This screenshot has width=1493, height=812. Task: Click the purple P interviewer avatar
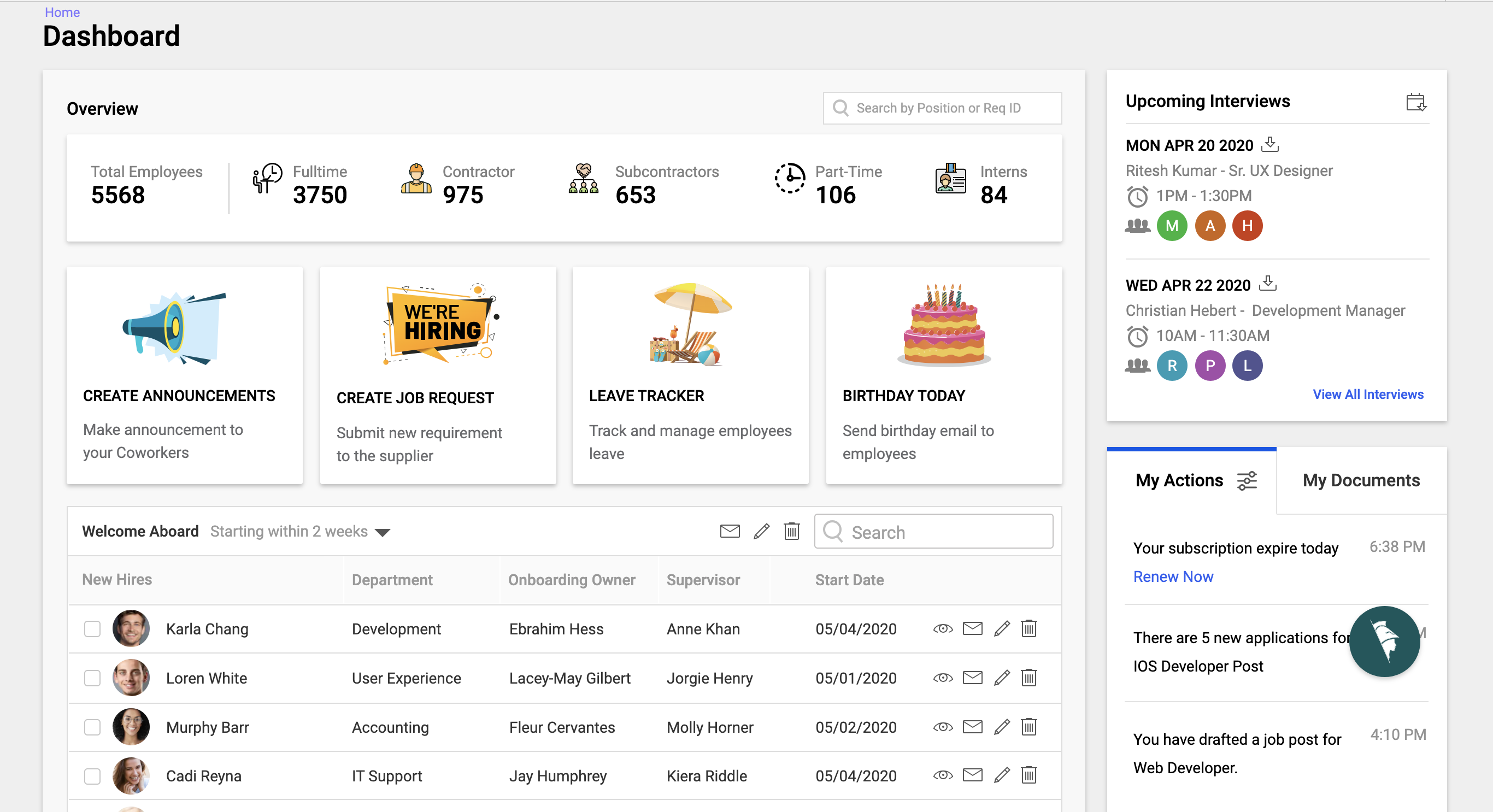pyautogui.click(x=1209, y=366)
